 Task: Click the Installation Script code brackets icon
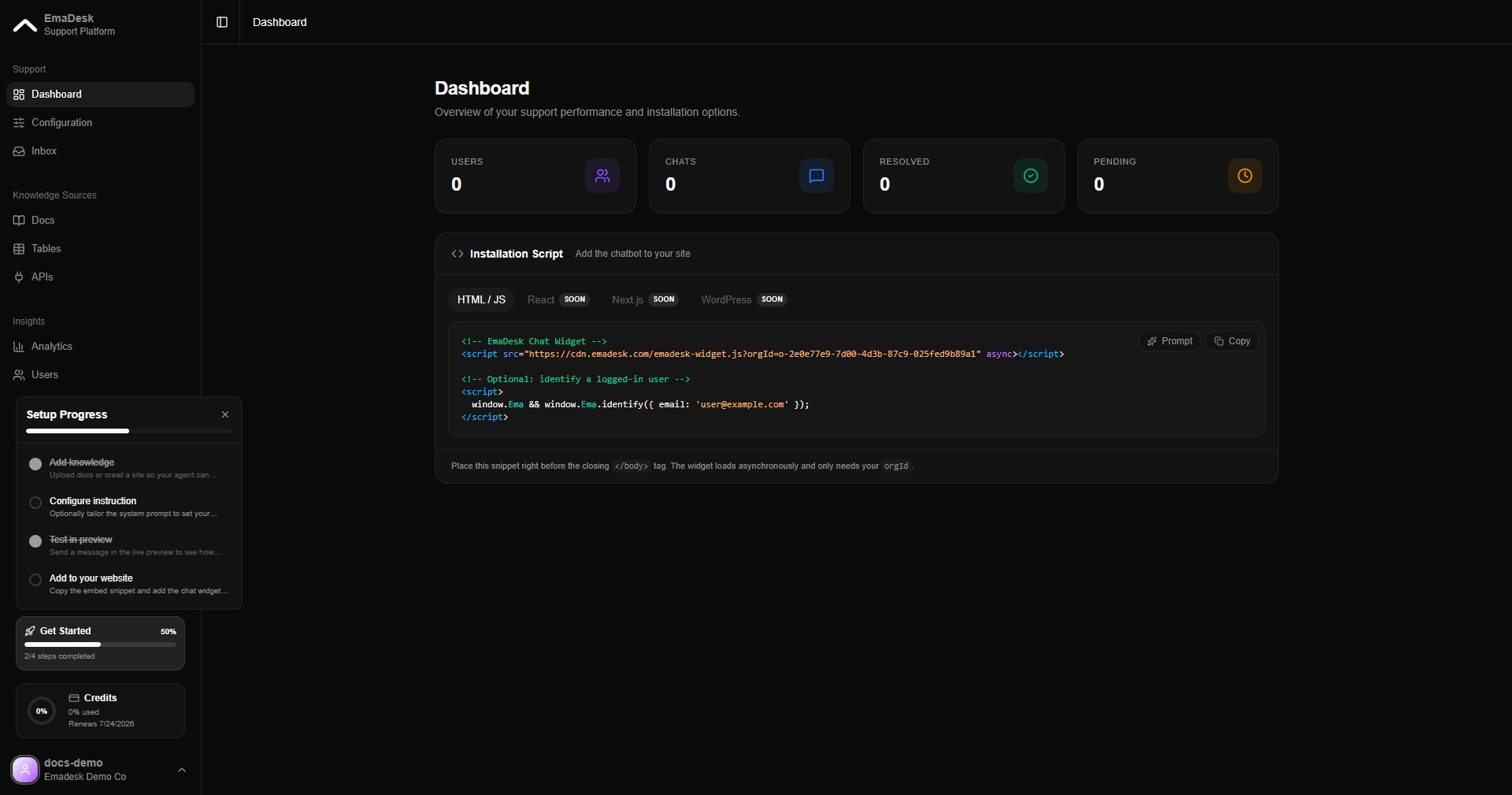[458, 254]
